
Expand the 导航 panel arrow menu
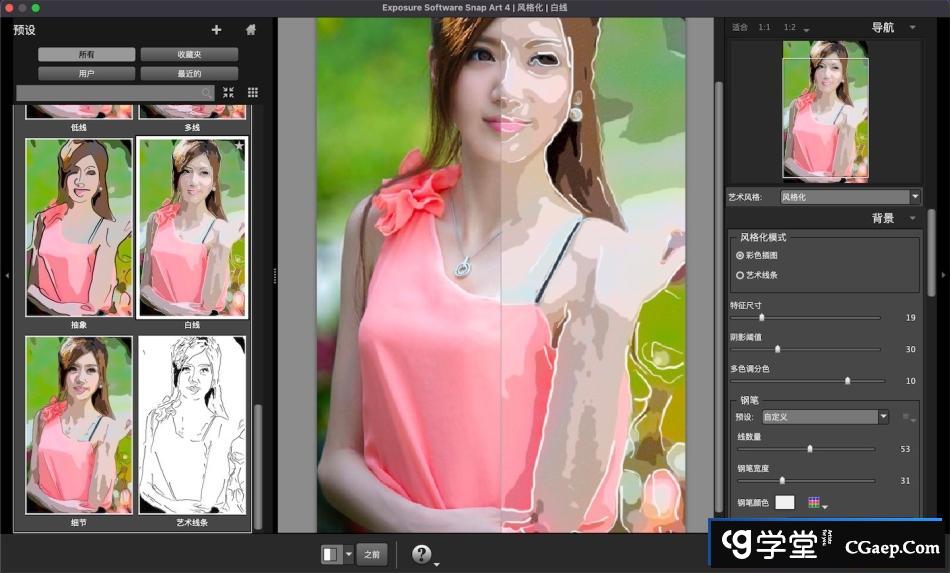point(913,28)
